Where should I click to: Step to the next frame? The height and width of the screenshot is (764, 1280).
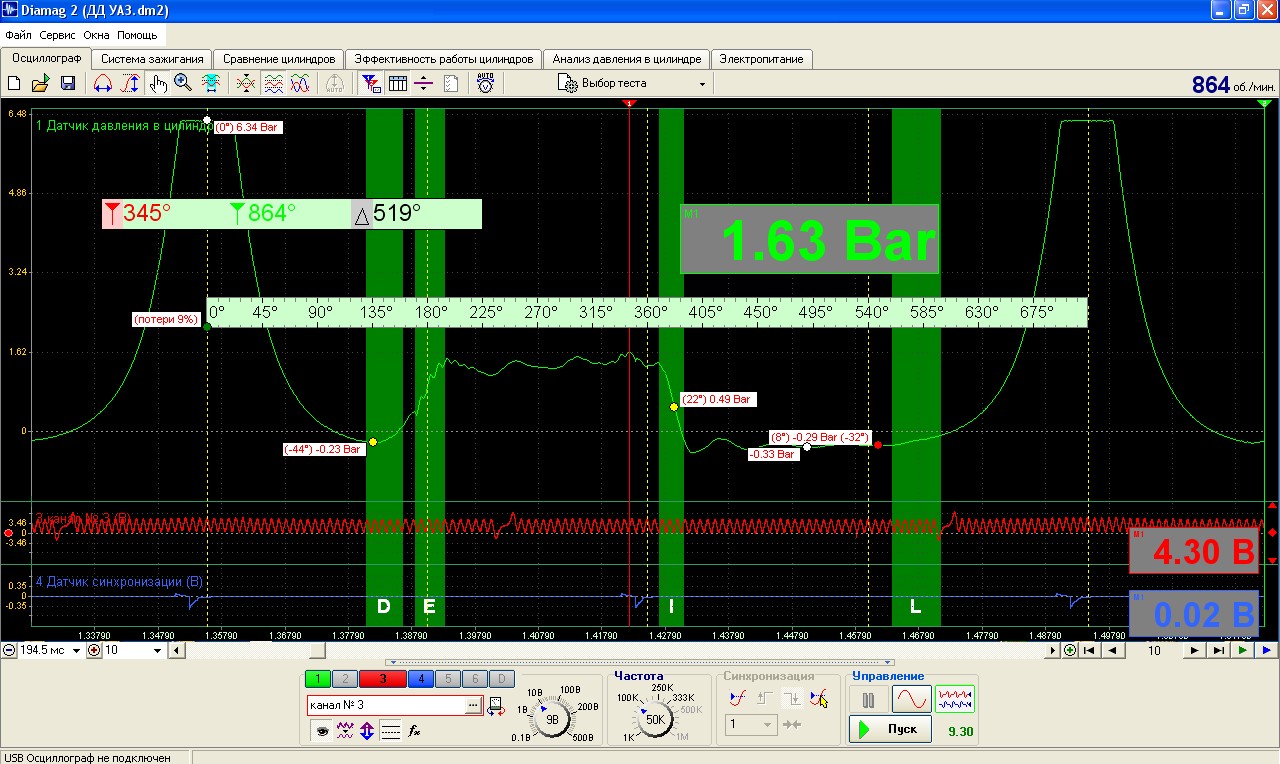tap(1194, 650)
